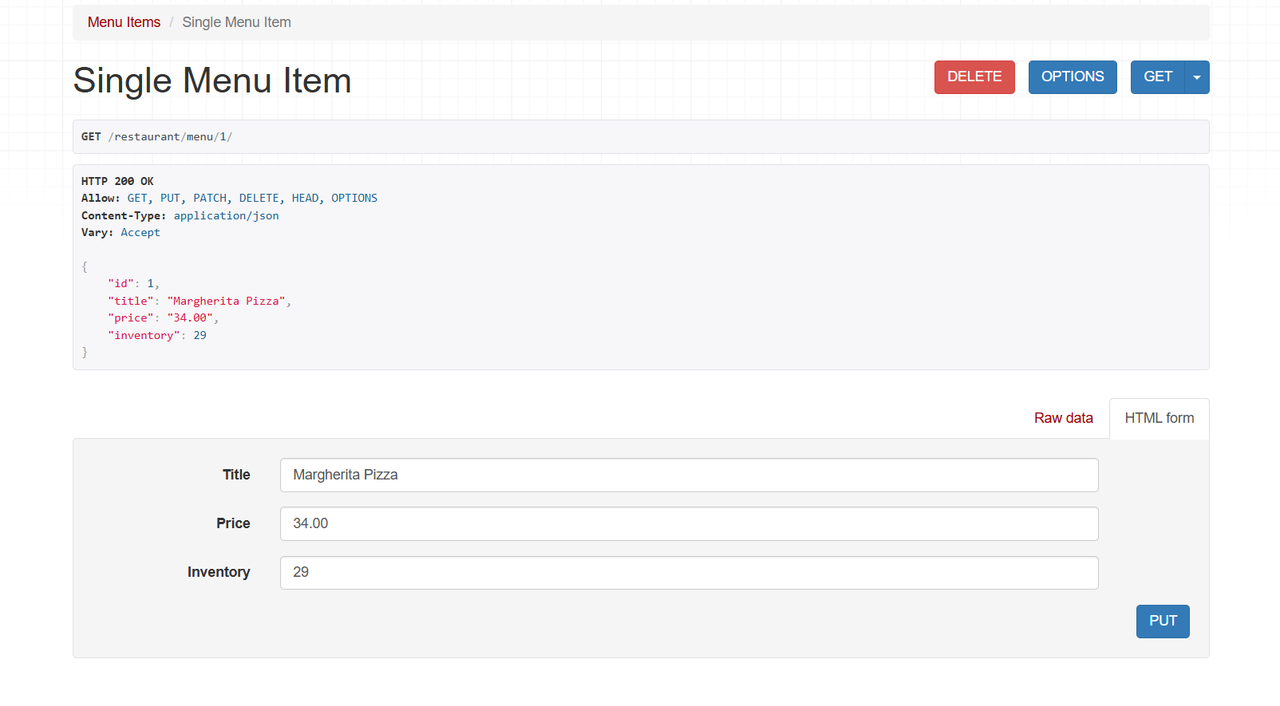Viewport: 1280px width, 706px height.
Task: Click the blue GET button
Action: (x=1158, y=77)
